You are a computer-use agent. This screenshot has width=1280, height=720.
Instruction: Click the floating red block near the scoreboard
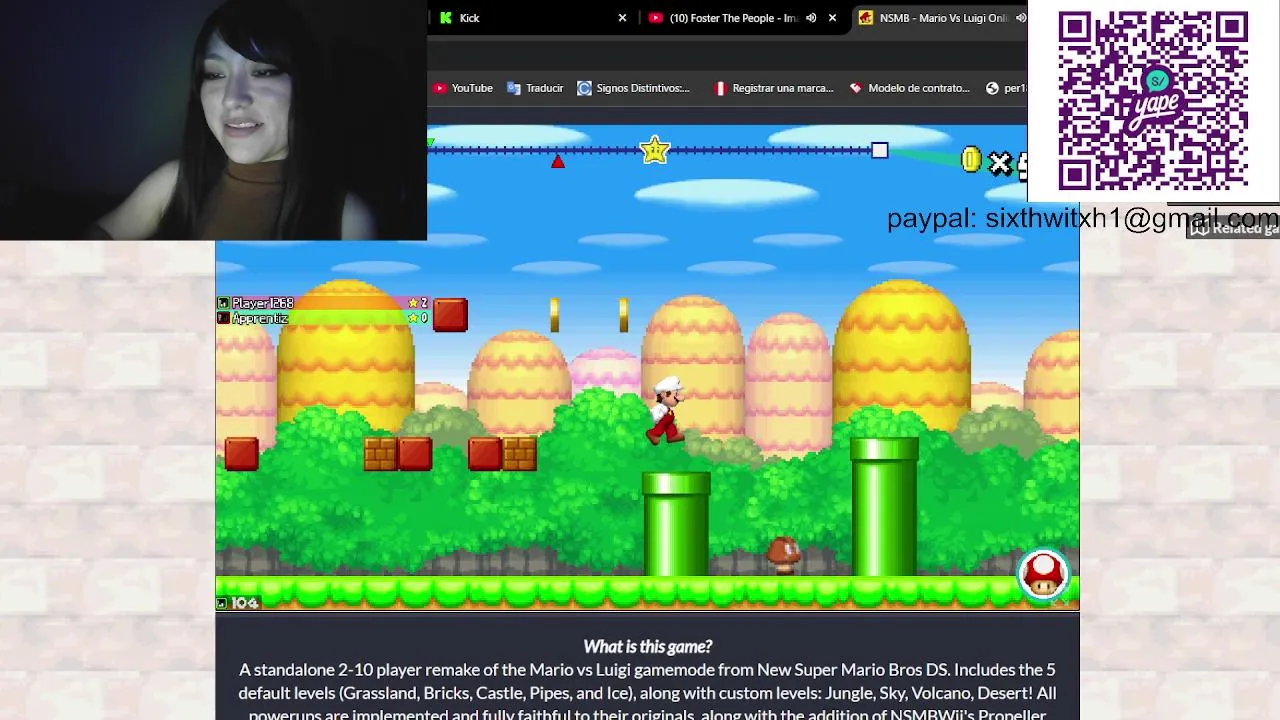coord(450,314)
